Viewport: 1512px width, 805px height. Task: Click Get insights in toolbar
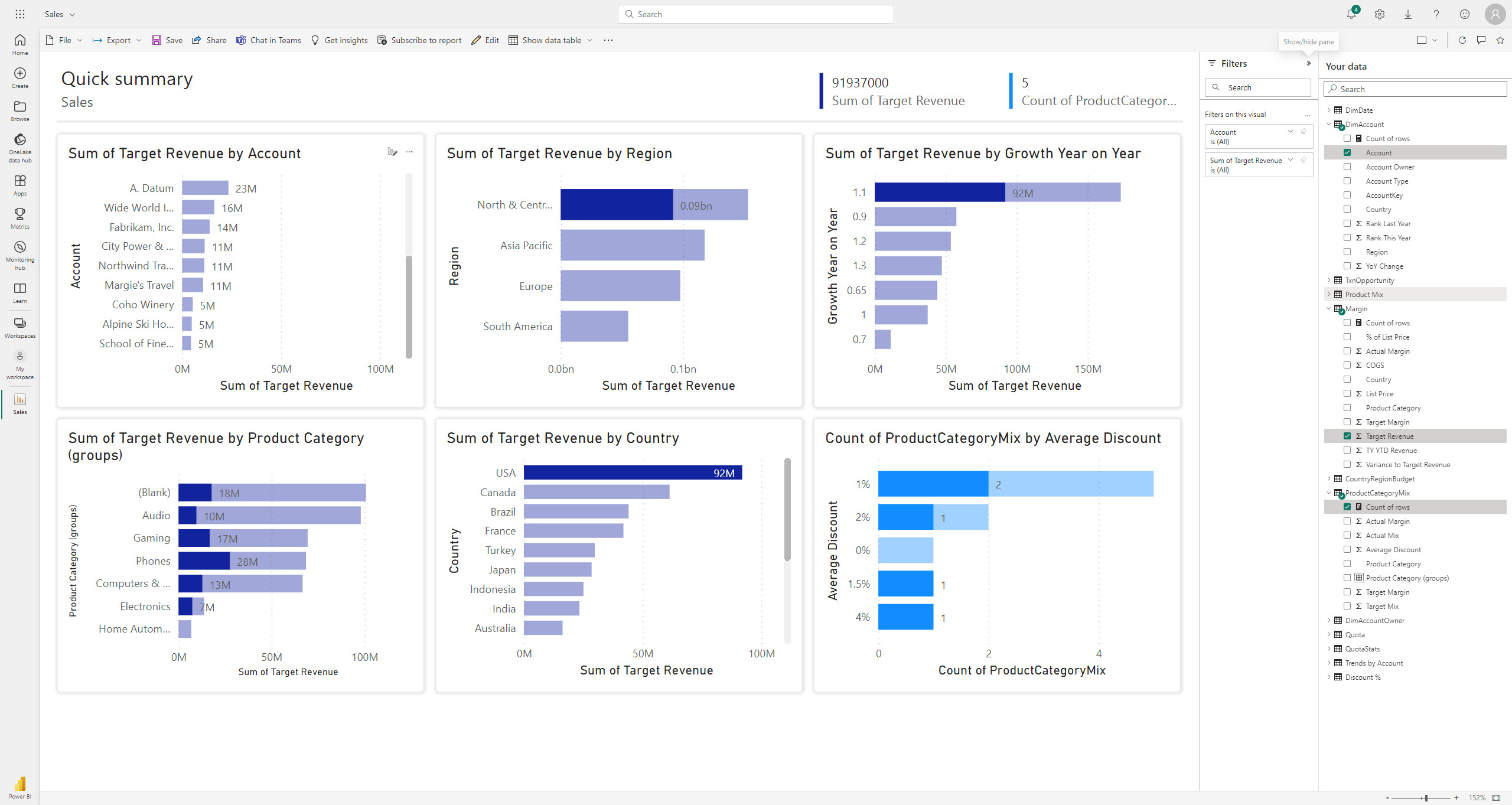pyautogui.click(x=339, y=40)
